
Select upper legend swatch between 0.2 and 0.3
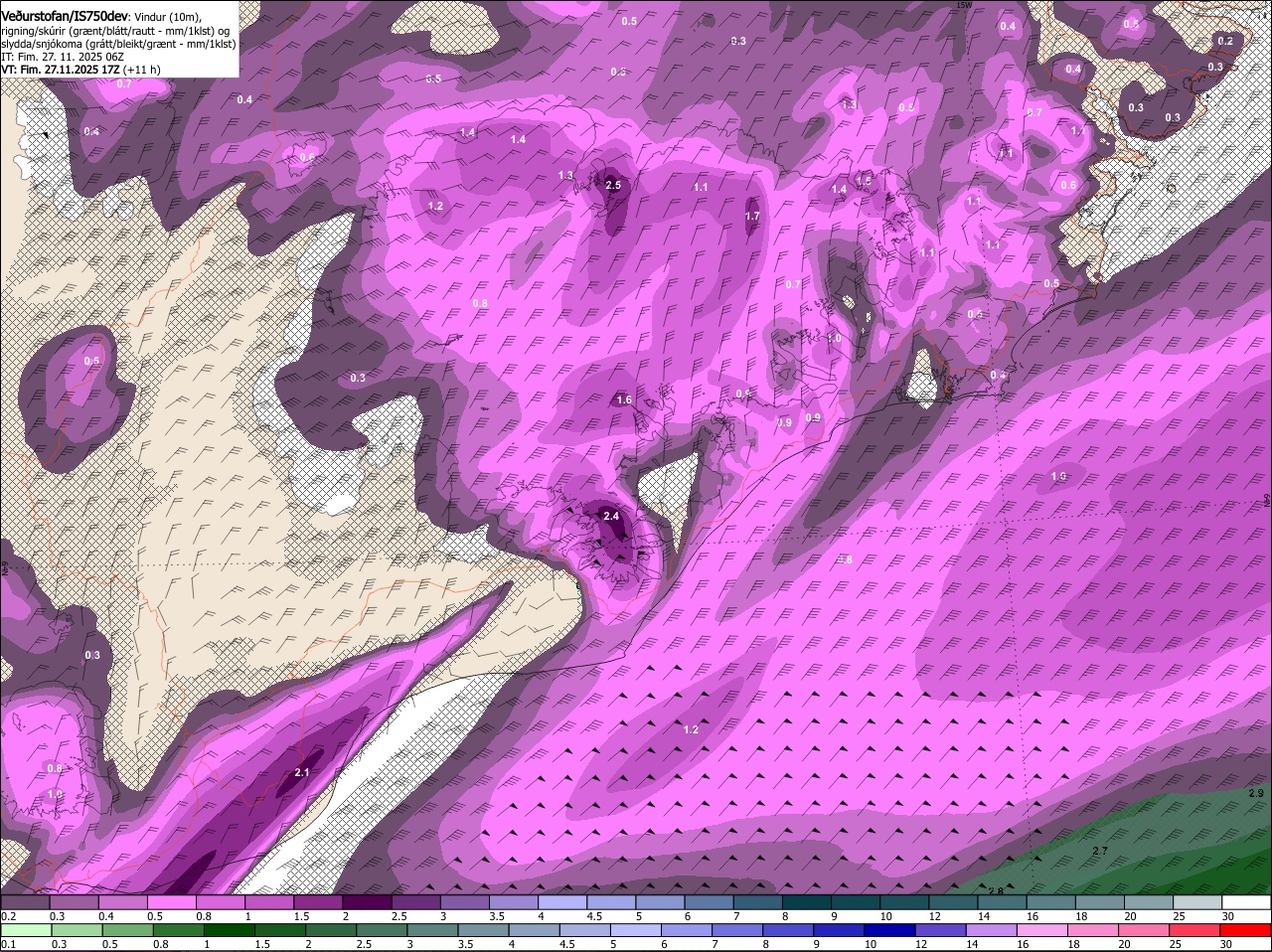coord(25,902)
